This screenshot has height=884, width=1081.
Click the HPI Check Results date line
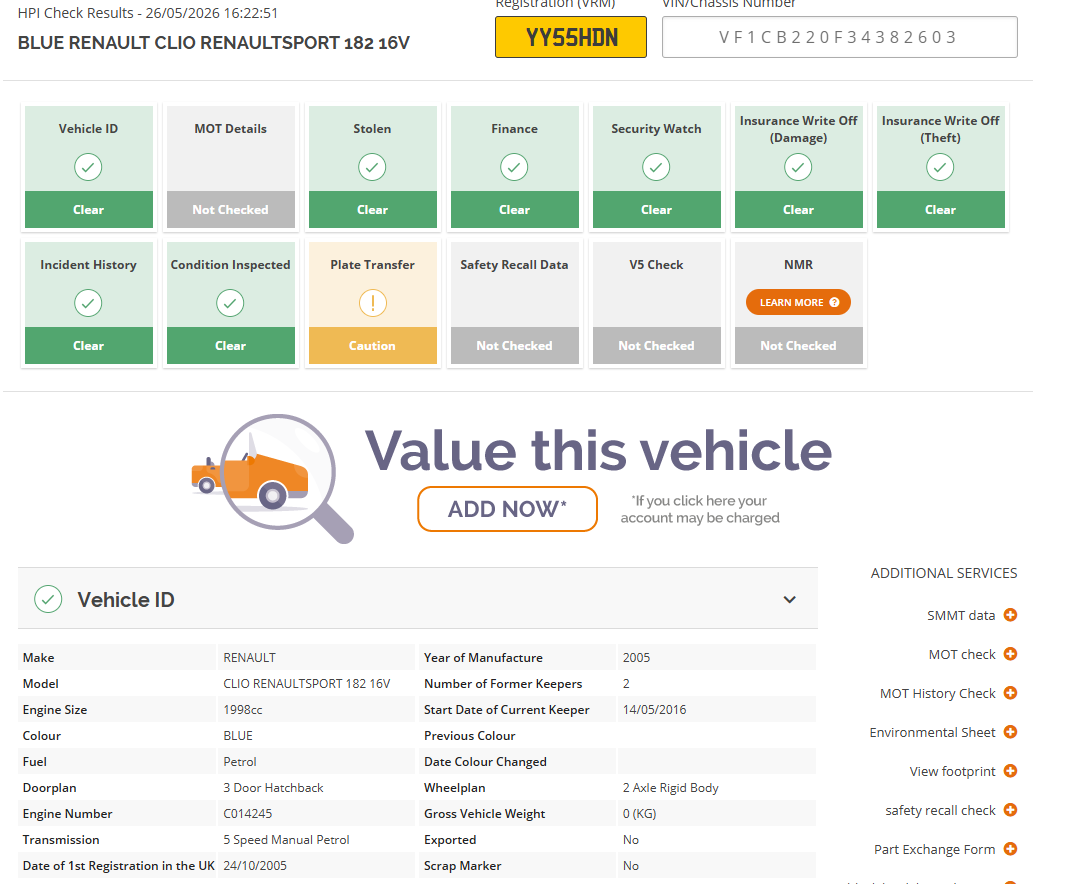(148, 13)
